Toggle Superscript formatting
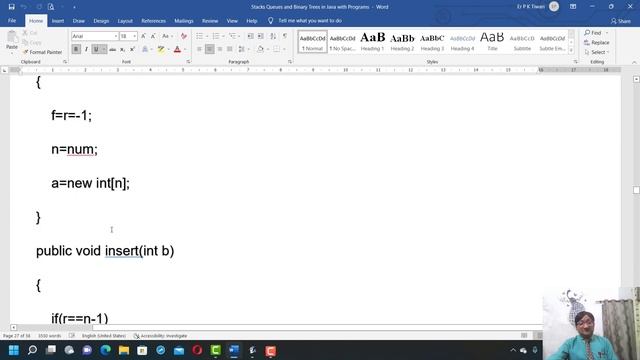Viewport: 640px width, 360px height. (132, 49)
